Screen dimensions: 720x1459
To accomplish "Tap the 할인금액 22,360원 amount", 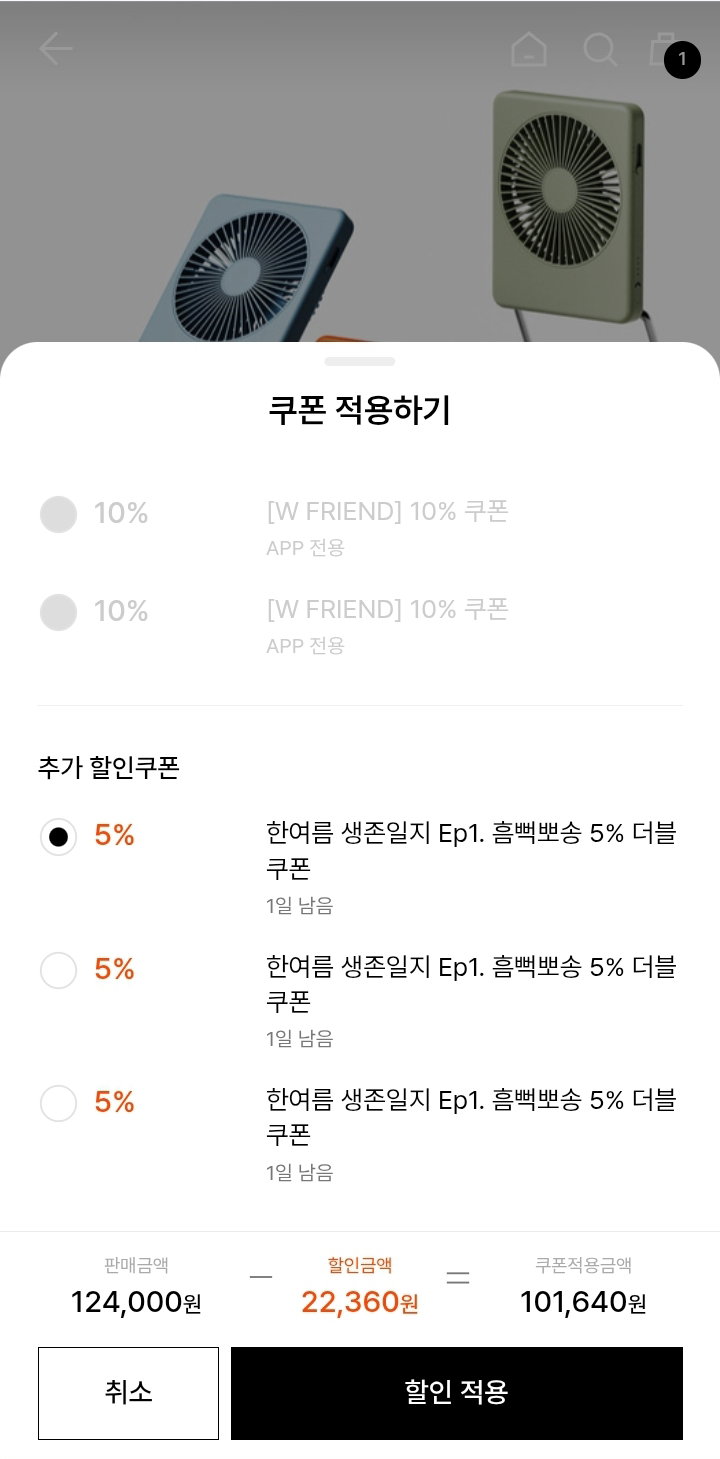I will click(x=360, y=1302).
